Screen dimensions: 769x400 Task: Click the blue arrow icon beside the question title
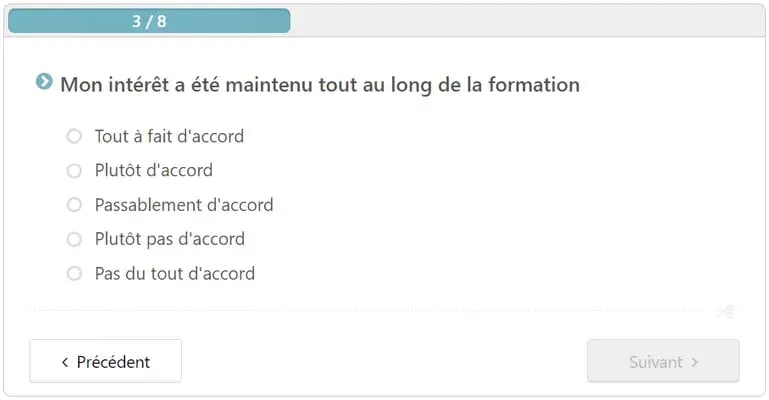[x=44, y=81]
